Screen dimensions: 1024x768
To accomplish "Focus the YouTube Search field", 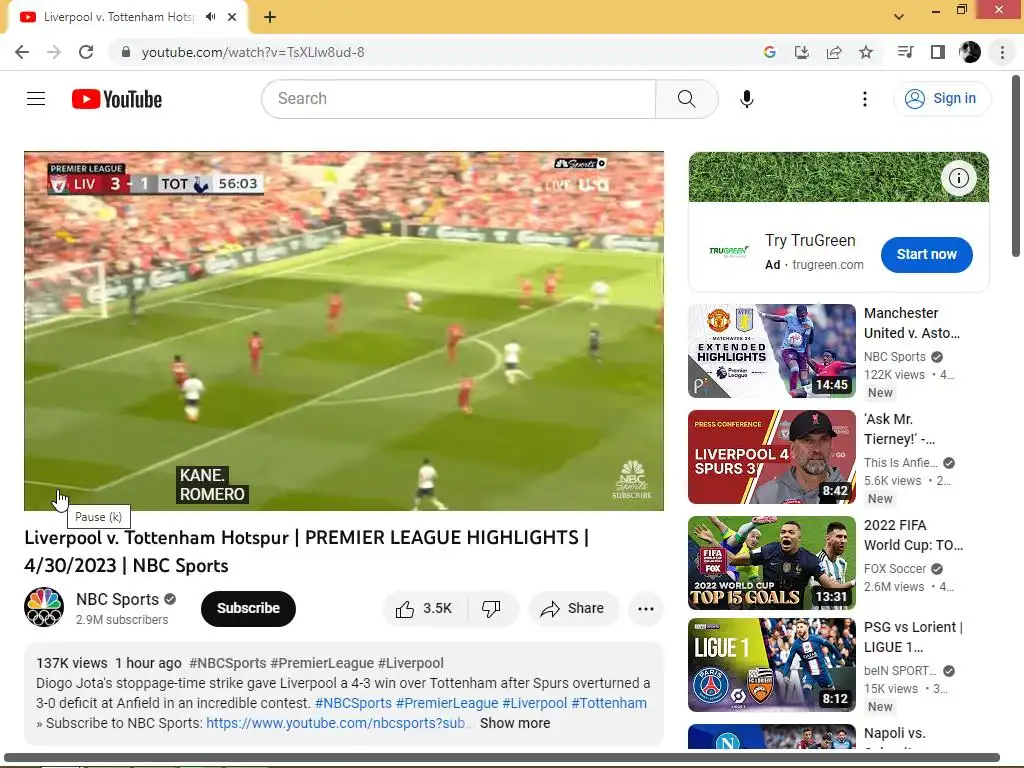I will pos(458,99).
